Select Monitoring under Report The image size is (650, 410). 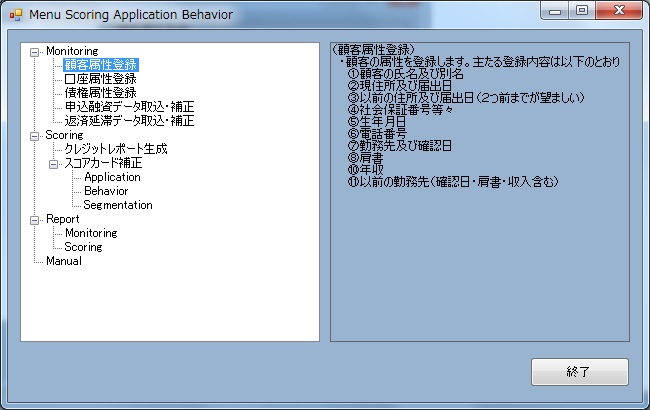coord(91,233)
